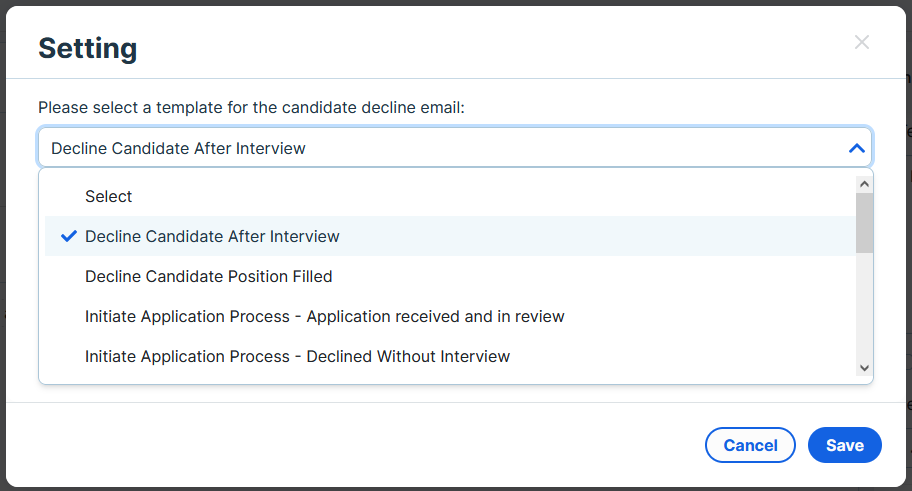Screen dimensions: 912x491
Task: Click the dimmed backdrop outside the dialog
Action: 456,2
